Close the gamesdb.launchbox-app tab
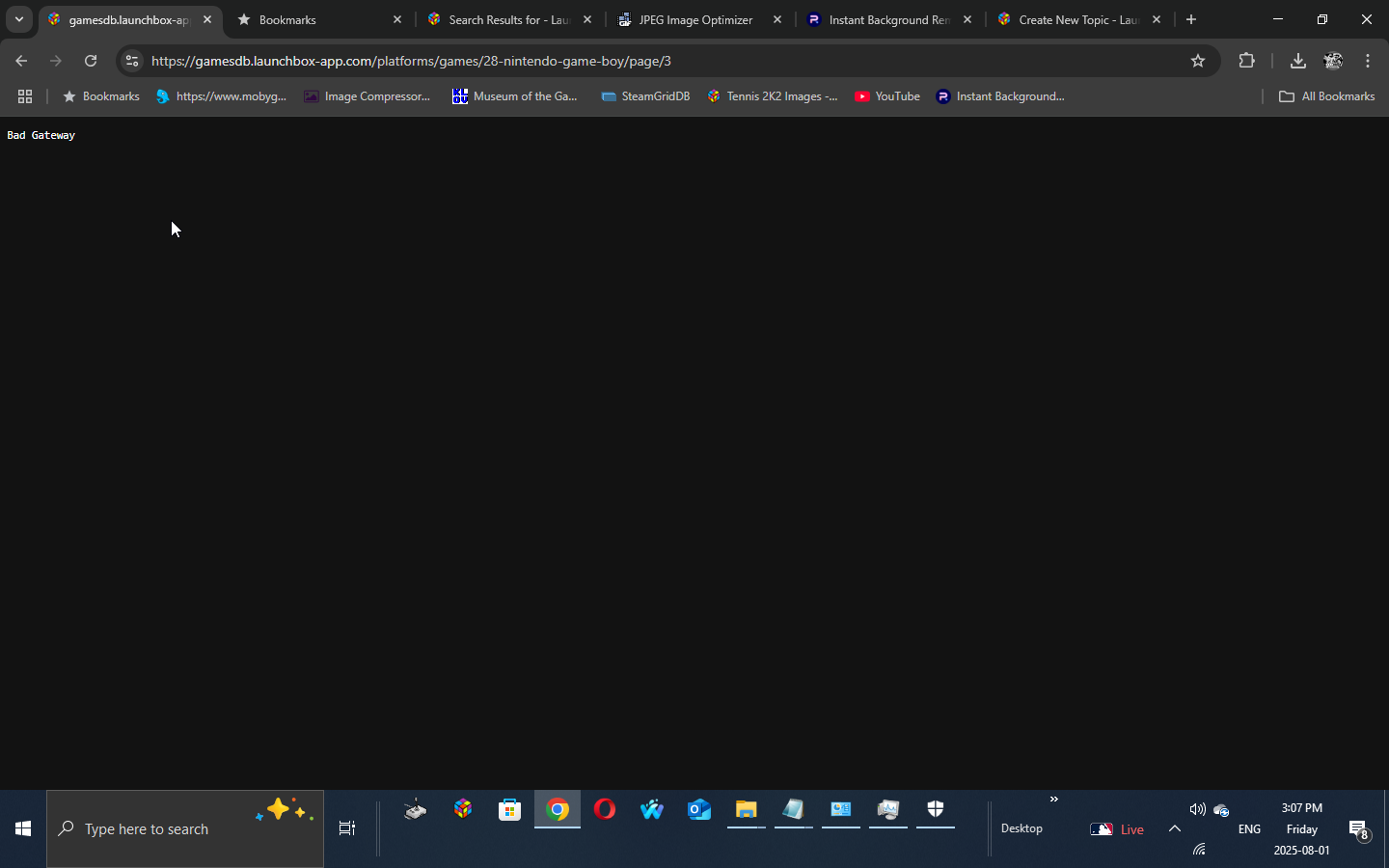 pyautogui.click(x=207, y=19)
